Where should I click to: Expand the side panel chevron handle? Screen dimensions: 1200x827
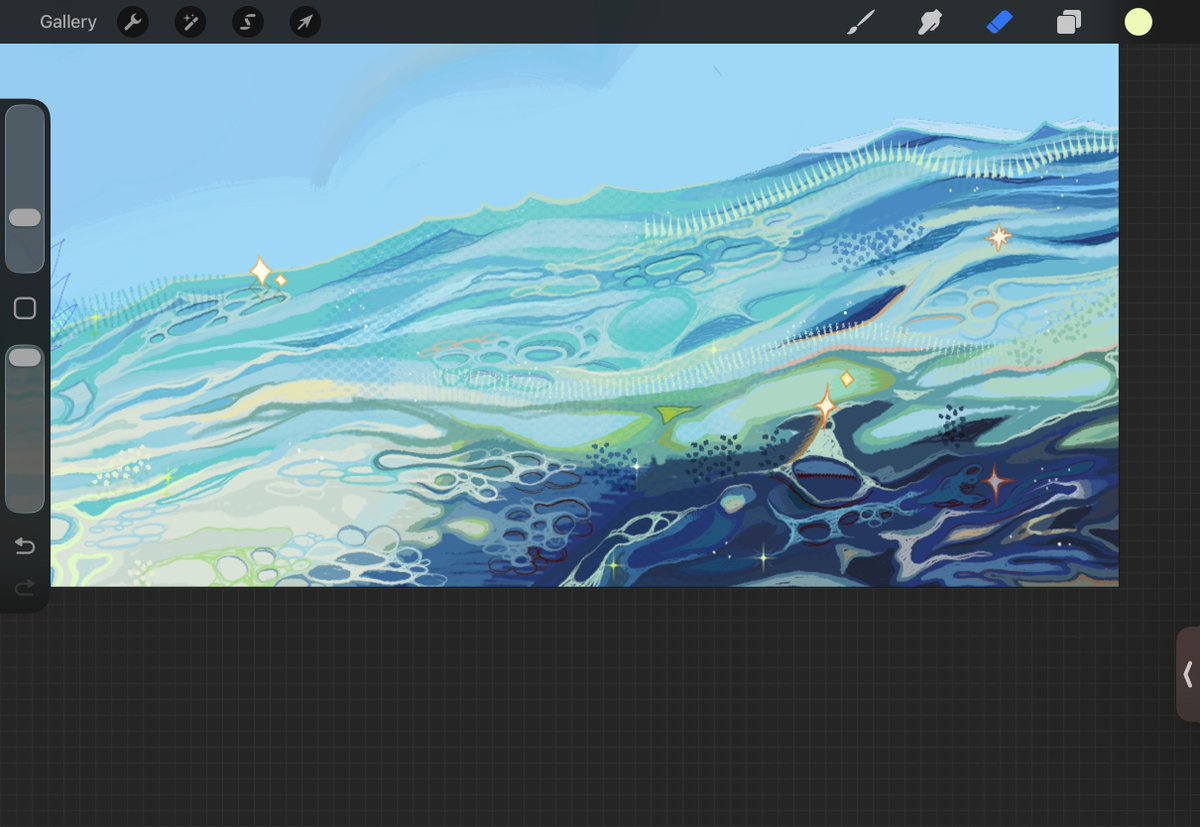[x=1188, y=675]
